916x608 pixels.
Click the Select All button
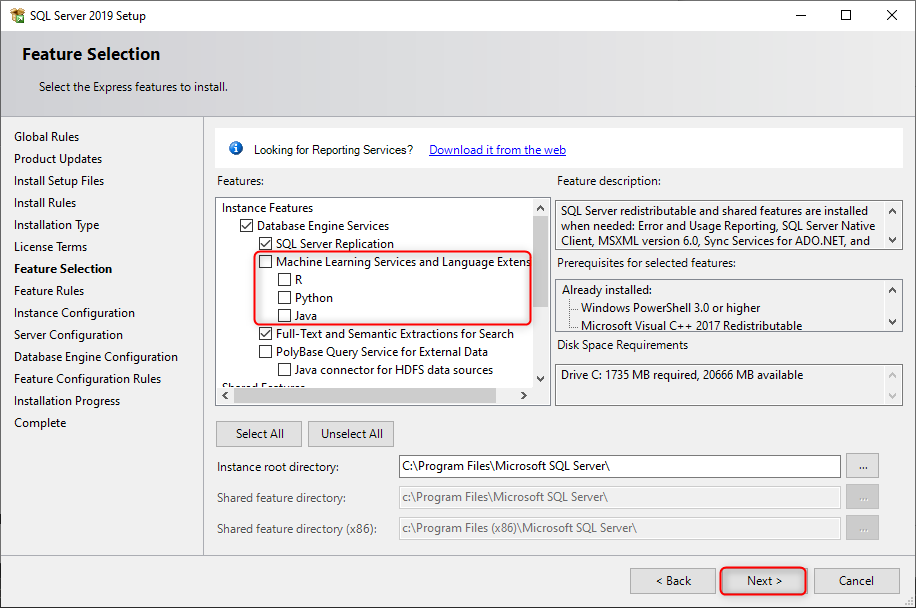point(259,434)
